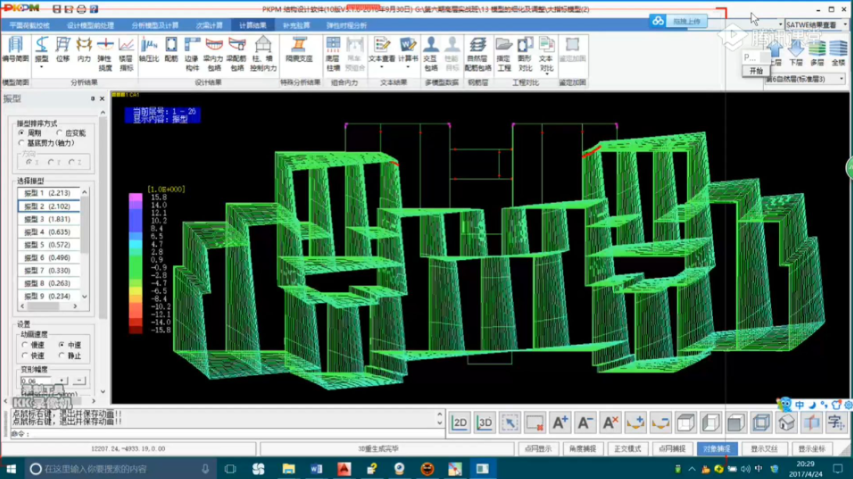Click the Windows search box
Screen dimensions: 853x479
click(x=119, y=469)
